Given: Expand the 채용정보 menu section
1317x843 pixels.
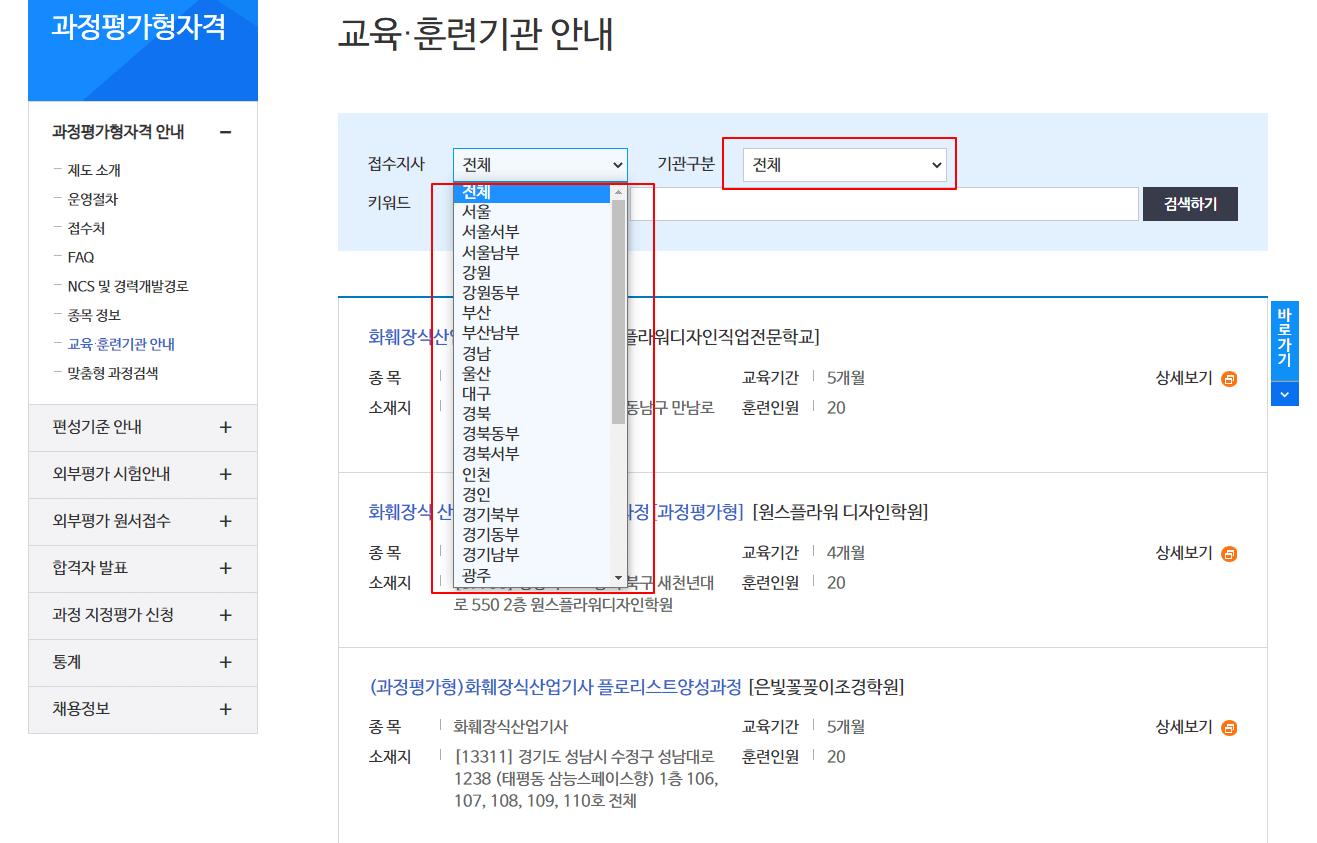Looking at the screenshot, I should pyautogui.click(x=142, y=709).
